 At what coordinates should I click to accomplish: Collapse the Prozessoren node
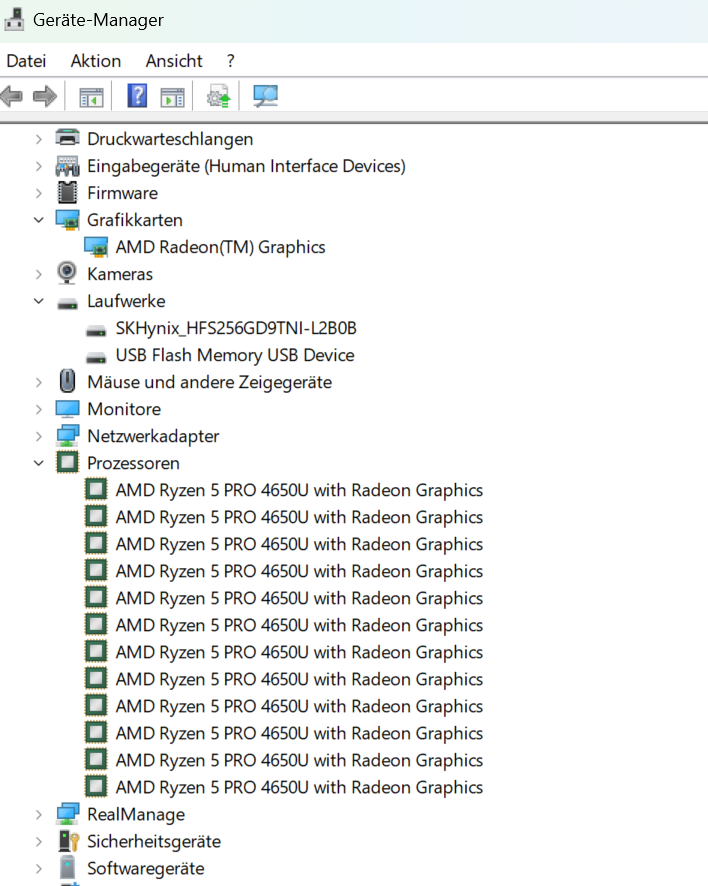[38, 463]
